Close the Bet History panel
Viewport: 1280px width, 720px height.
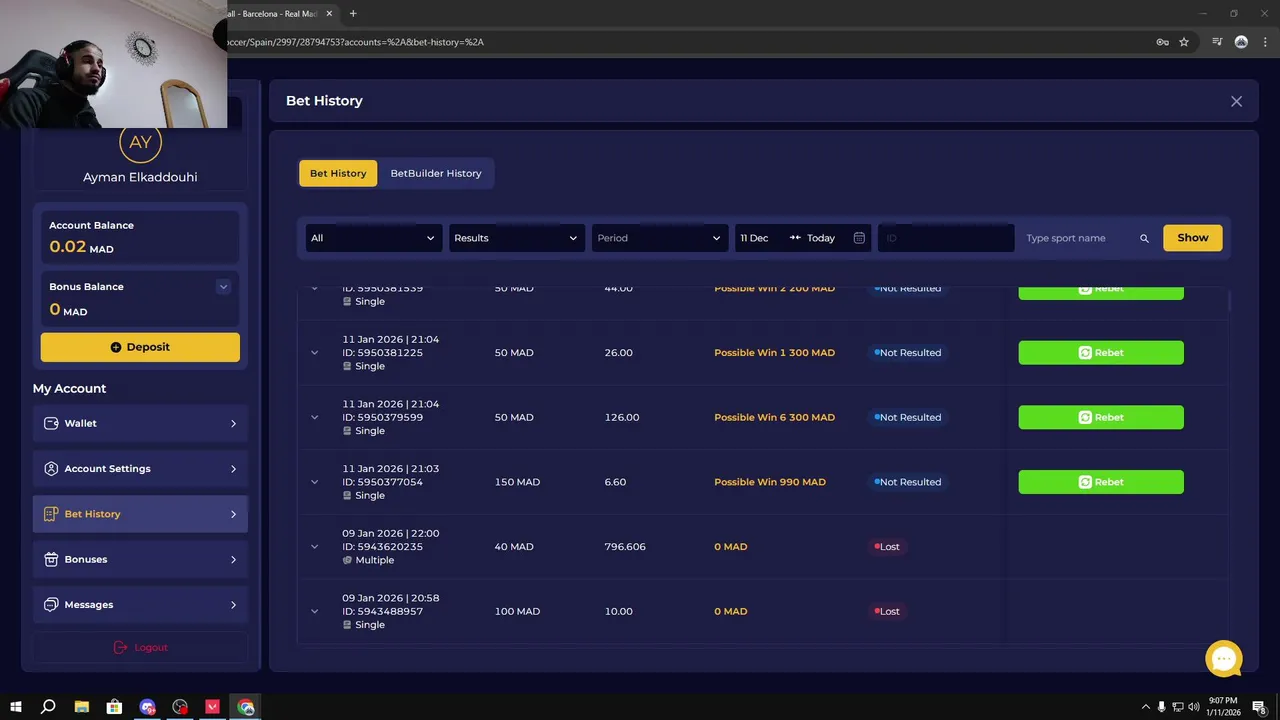pyautogui.click(x=1236, y=101)
